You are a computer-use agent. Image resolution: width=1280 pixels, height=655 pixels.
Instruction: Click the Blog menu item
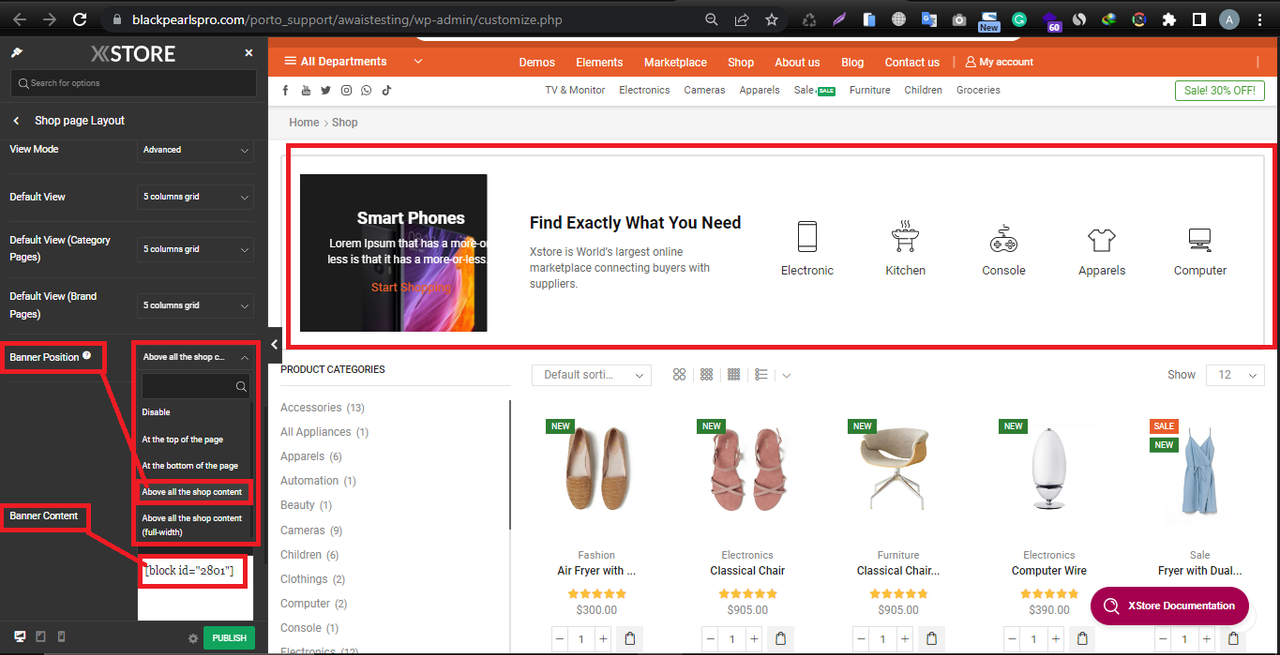coord(853,62)
